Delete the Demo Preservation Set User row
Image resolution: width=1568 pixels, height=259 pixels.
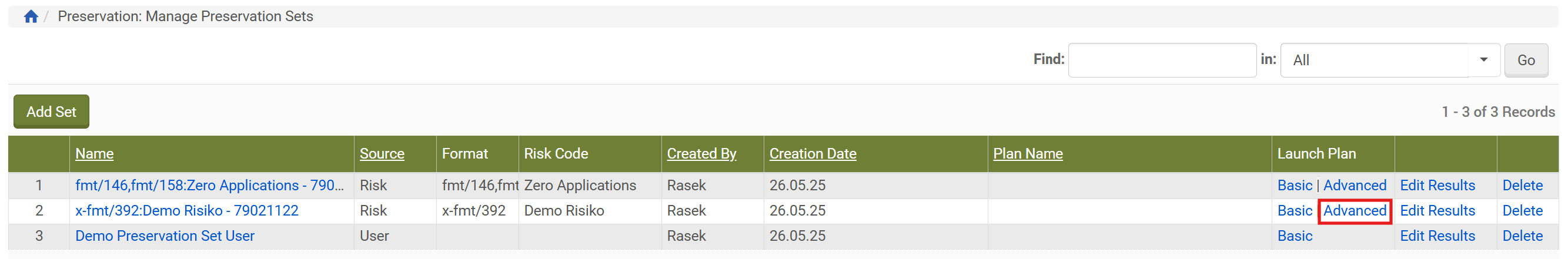point(1522,236)
